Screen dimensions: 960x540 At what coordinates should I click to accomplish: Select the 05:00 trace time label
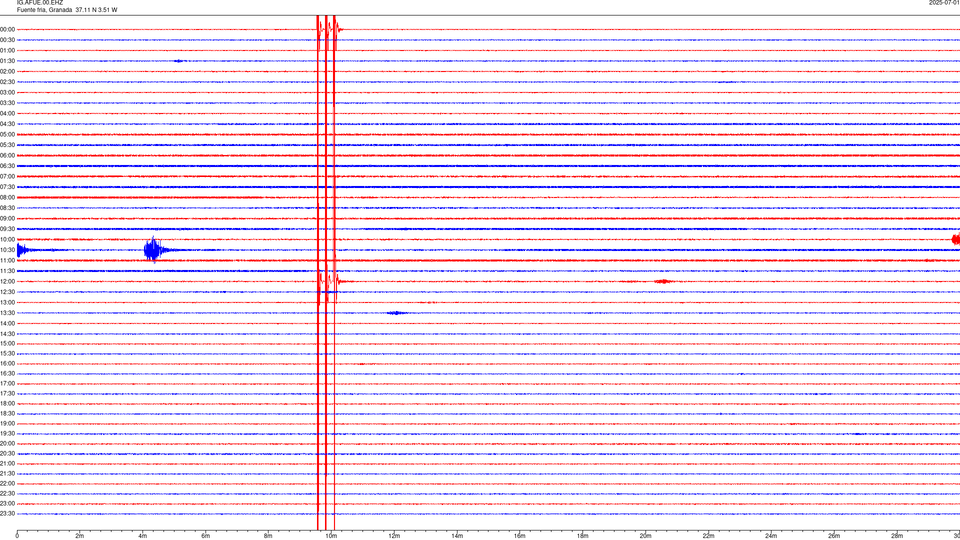pos(7,135)
